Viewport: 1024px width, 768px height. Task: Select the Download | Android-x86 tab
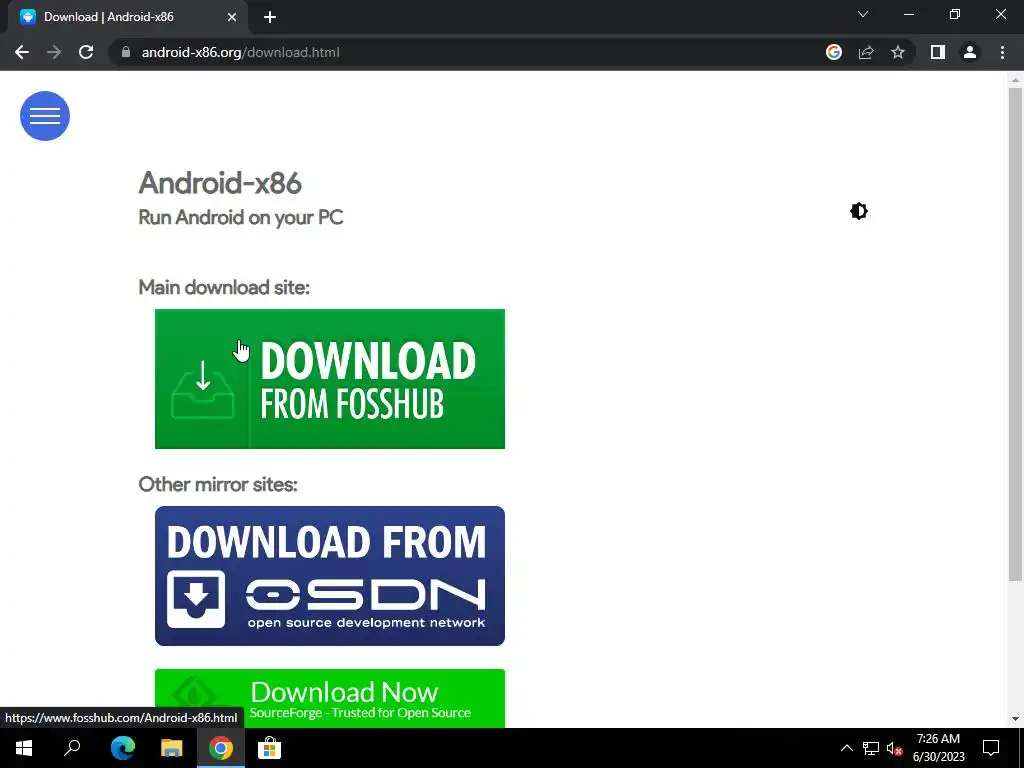click(128, 17)
